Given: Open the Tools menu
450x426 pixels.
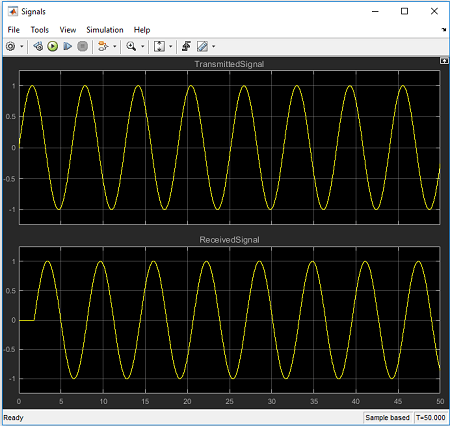Looking at the screenshot, I should coord(40,30).
